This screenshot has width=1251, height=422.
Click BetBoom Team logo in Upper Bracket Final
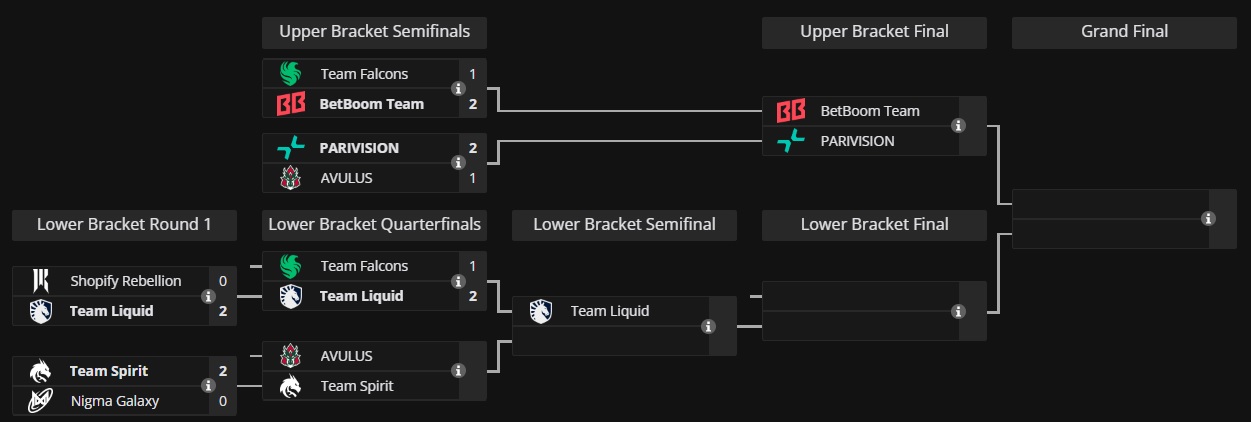791,111
